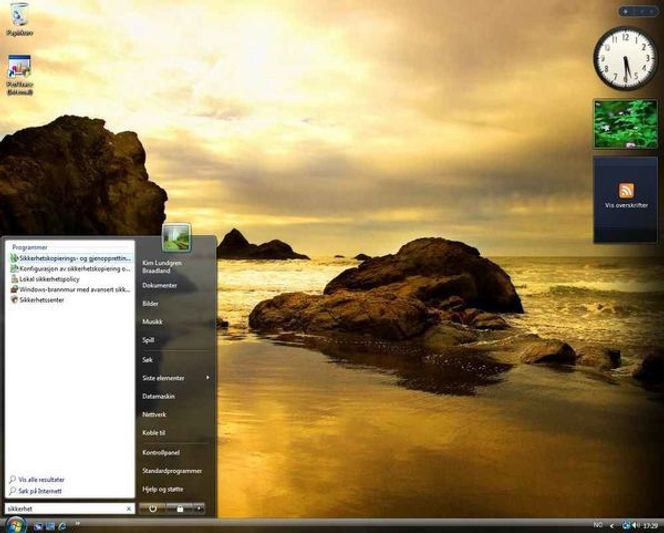Click the user account picture in Start menu

[176, 238]
